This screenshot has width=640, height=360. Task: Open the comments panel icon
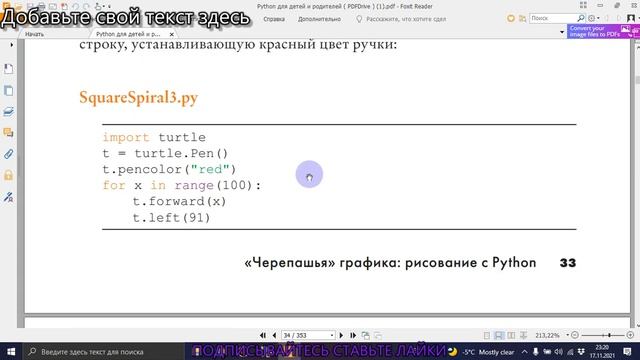pyautogui.click(x=8, y=133)
